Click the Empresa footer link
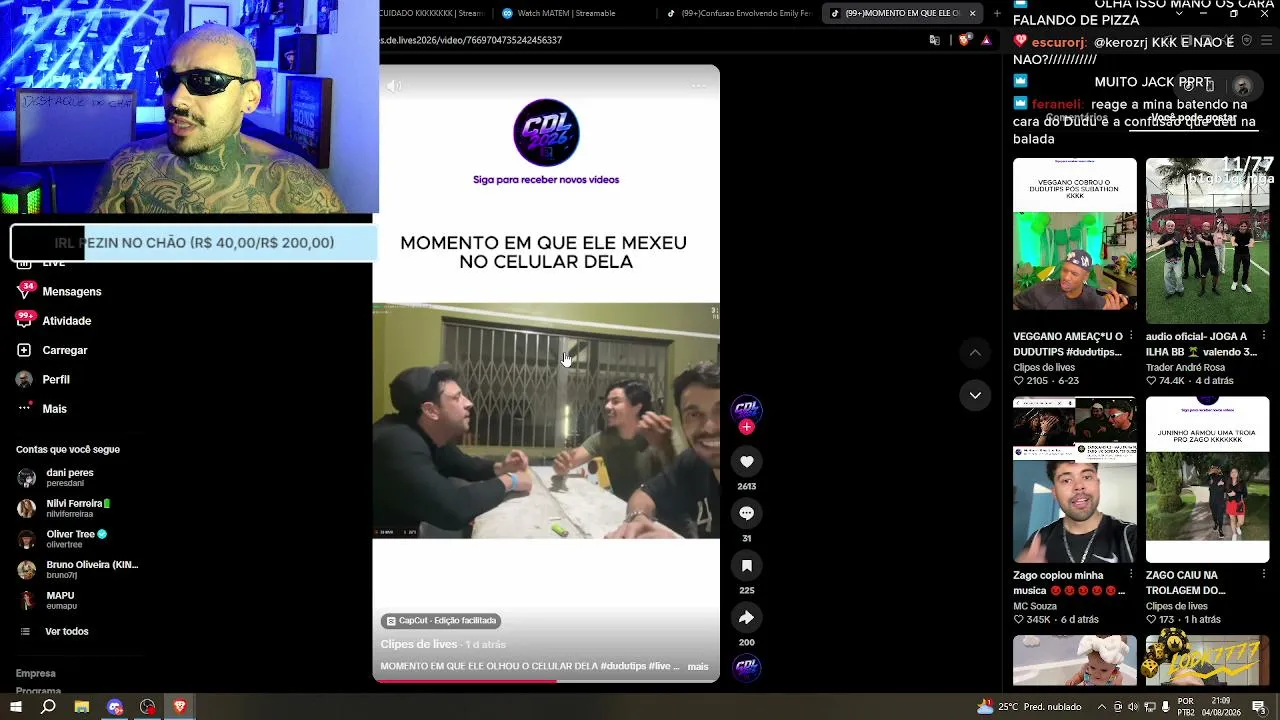1280x720 pixels. pos(36,673)
